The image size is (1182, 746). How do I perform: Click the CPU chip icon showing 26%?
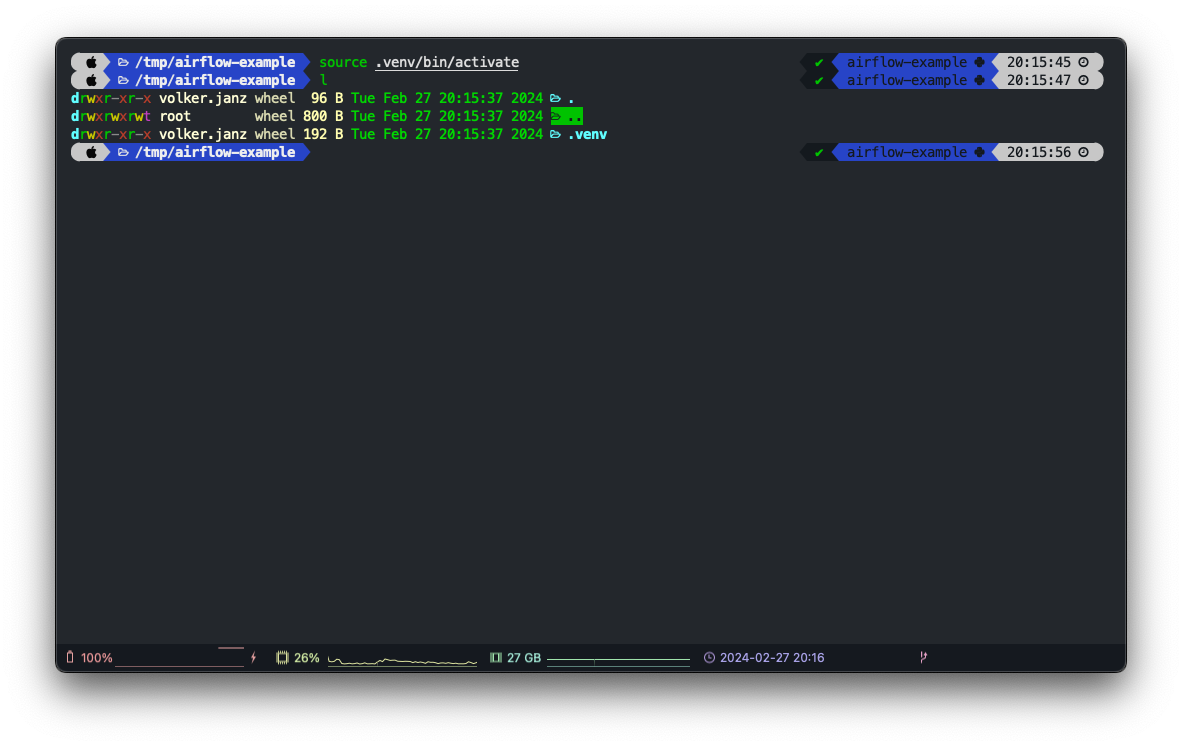click(x=282, y=658)
